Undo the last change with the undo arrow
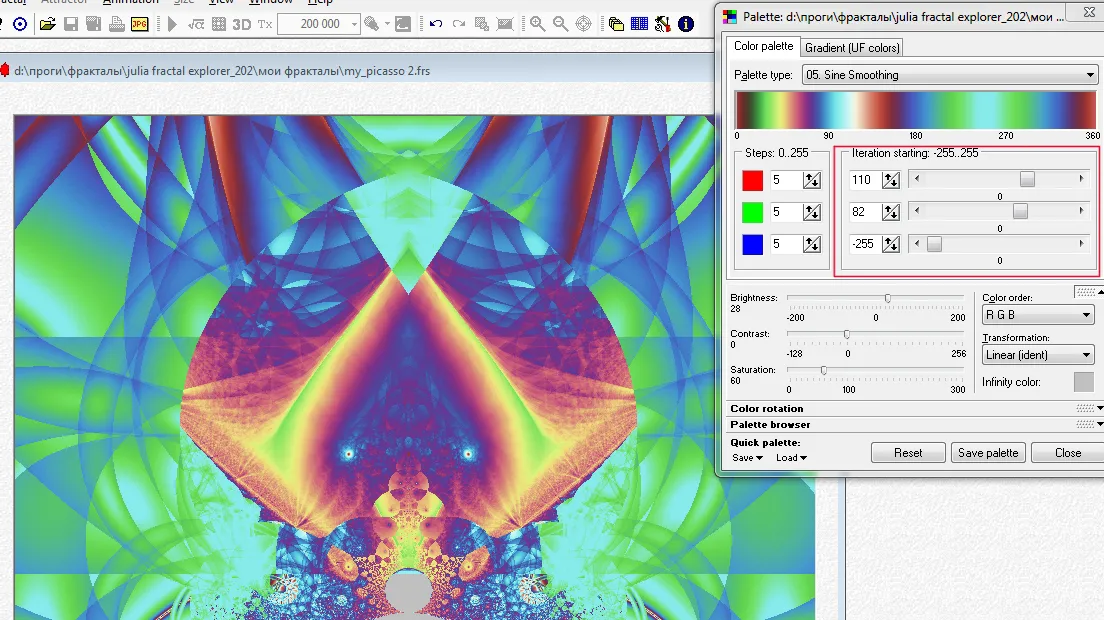1104x620 pixels. click(436, 24)
